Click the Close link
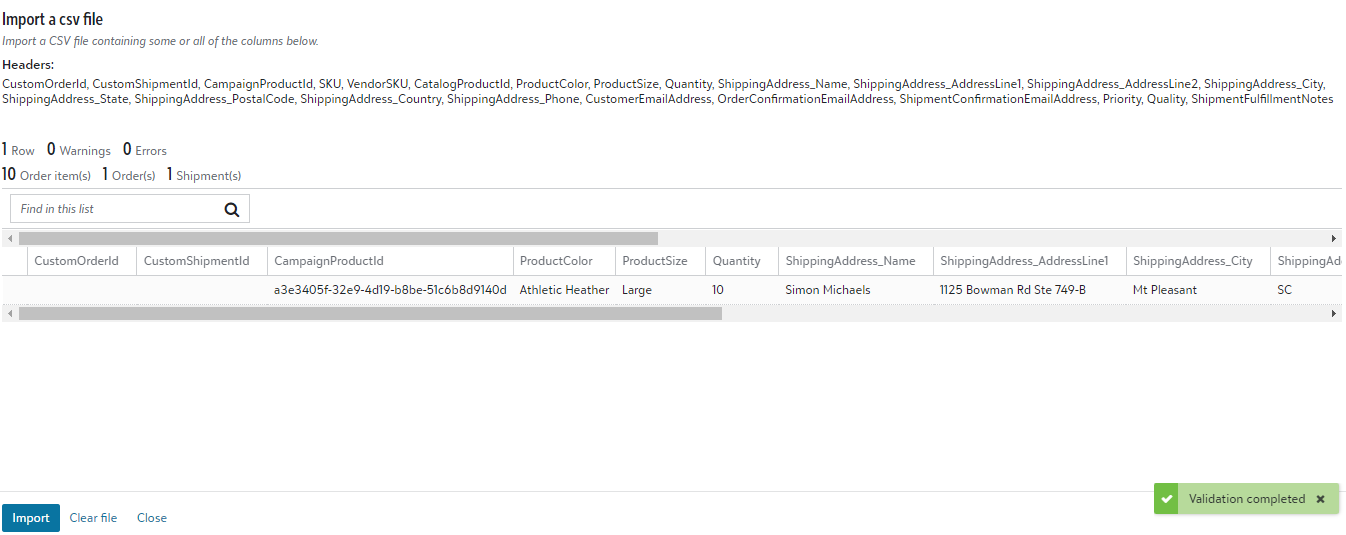The width and height of the screenshot is (1346, 535). (152, 518)
